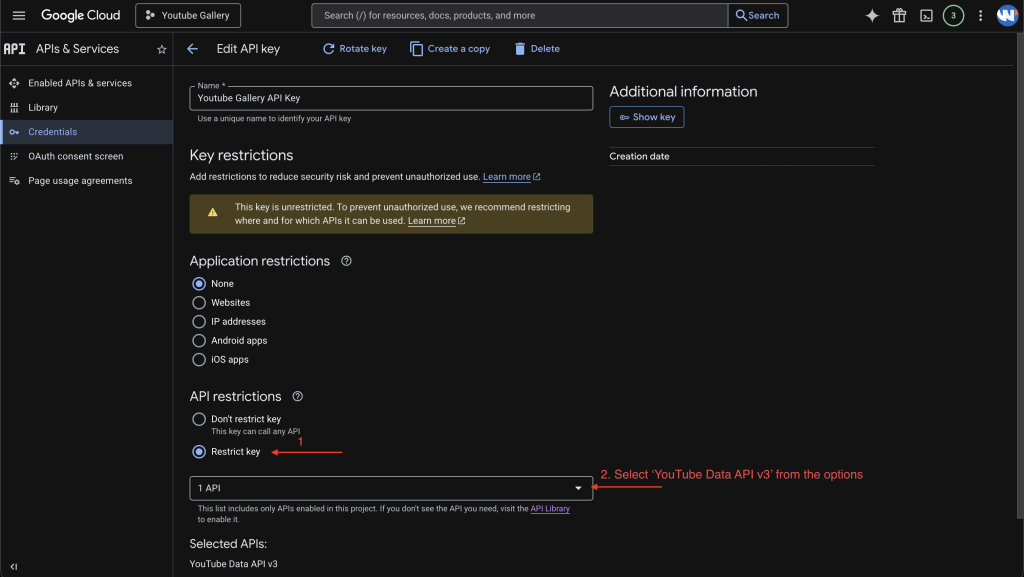The width and height of the screenshot is (1024, 577).
Task: Select the Websites application restriction
Action: (x=199, y=302)
